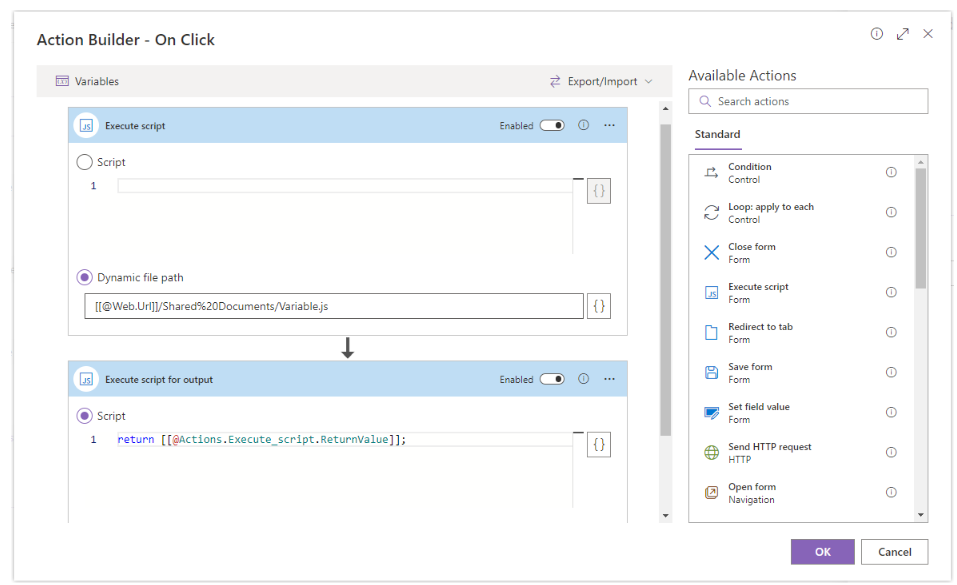
Task: Switch to the Standard tab
Action: [x=717, y=134]
